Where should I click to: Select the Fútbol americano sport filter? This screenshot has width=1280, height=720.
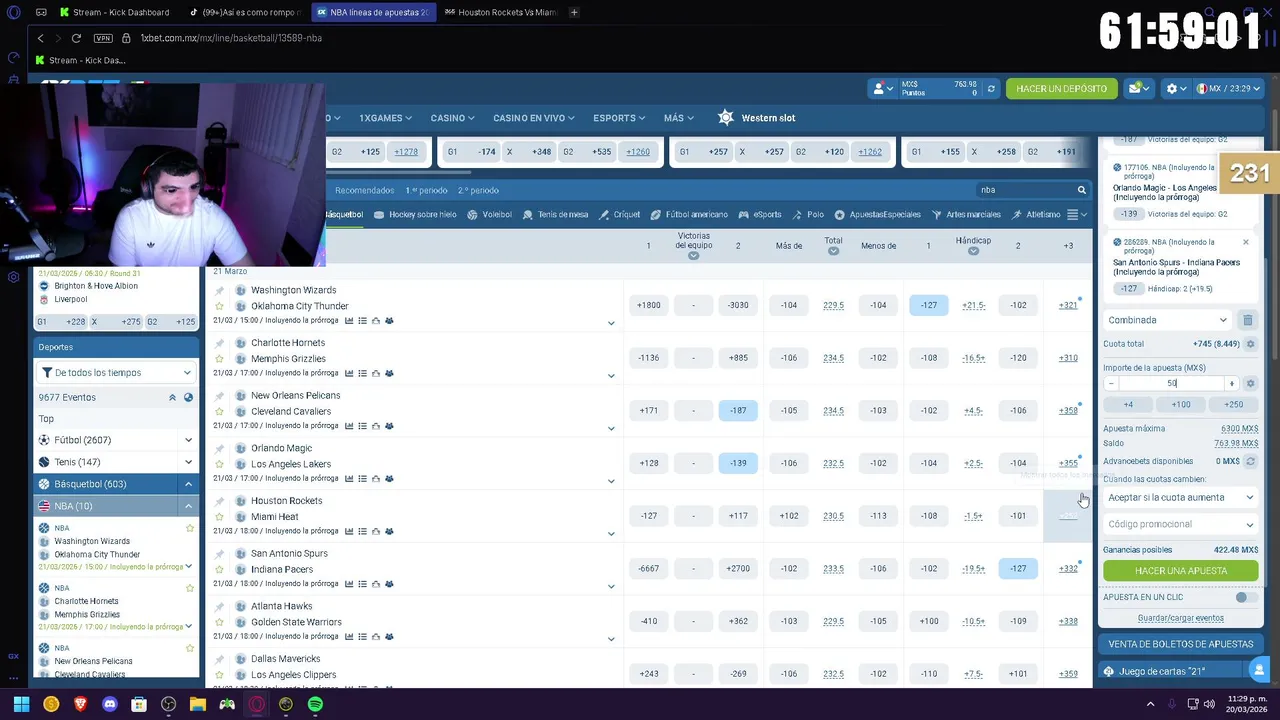[x=689, y=214]
